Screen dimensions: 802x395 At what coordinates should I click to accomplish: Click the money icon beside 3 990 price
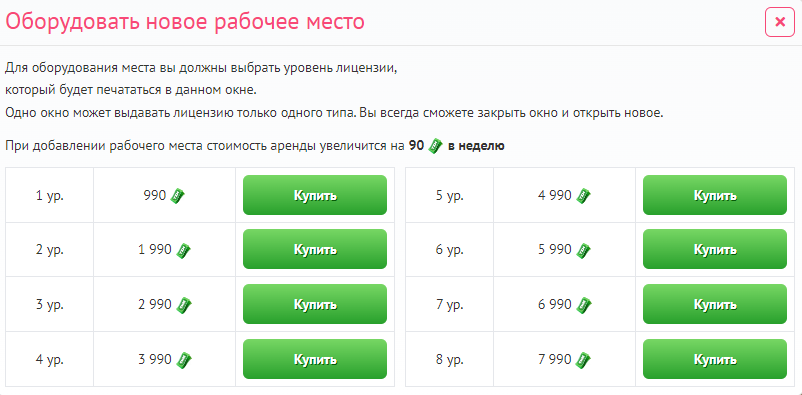(183, 360)
